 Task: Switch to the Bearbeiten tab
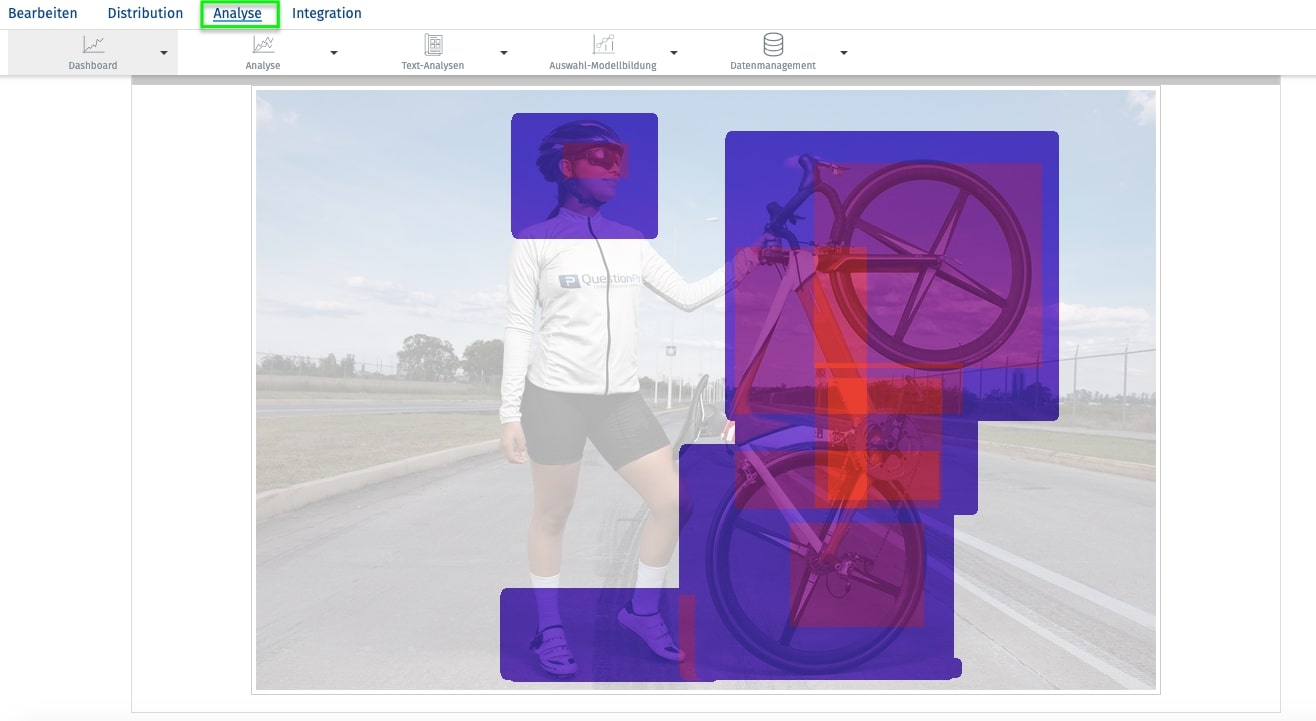43,14
